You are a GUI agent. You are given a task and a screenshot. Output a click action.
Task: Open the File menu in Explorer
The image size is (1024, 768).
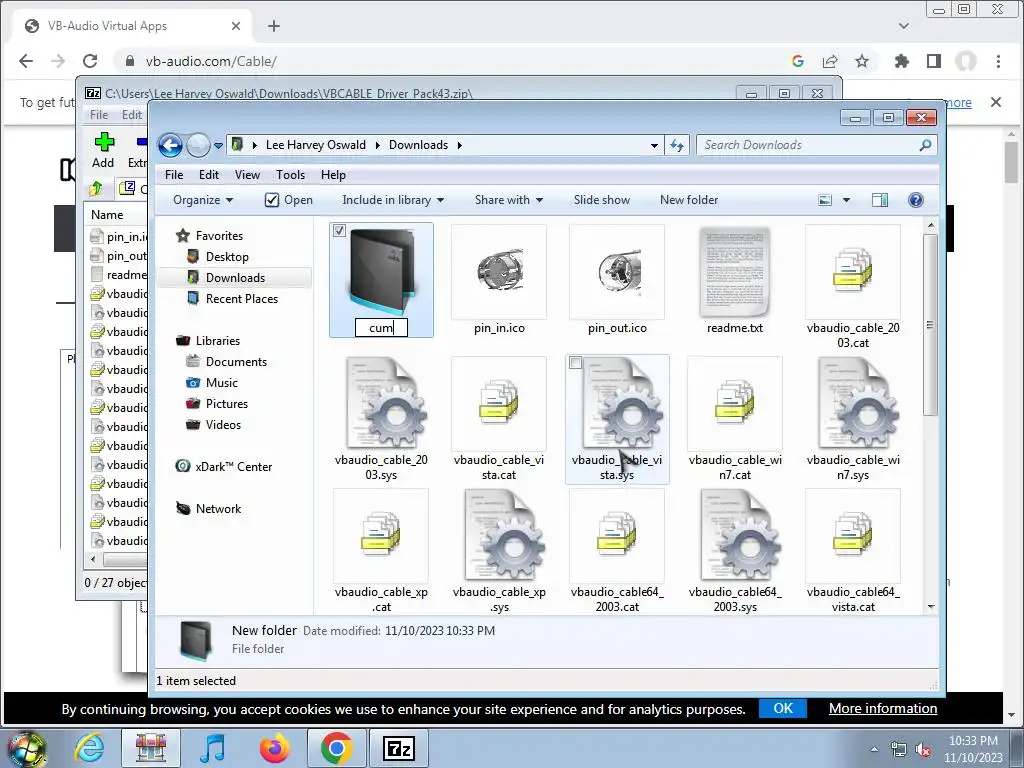(x=174, y=174)
